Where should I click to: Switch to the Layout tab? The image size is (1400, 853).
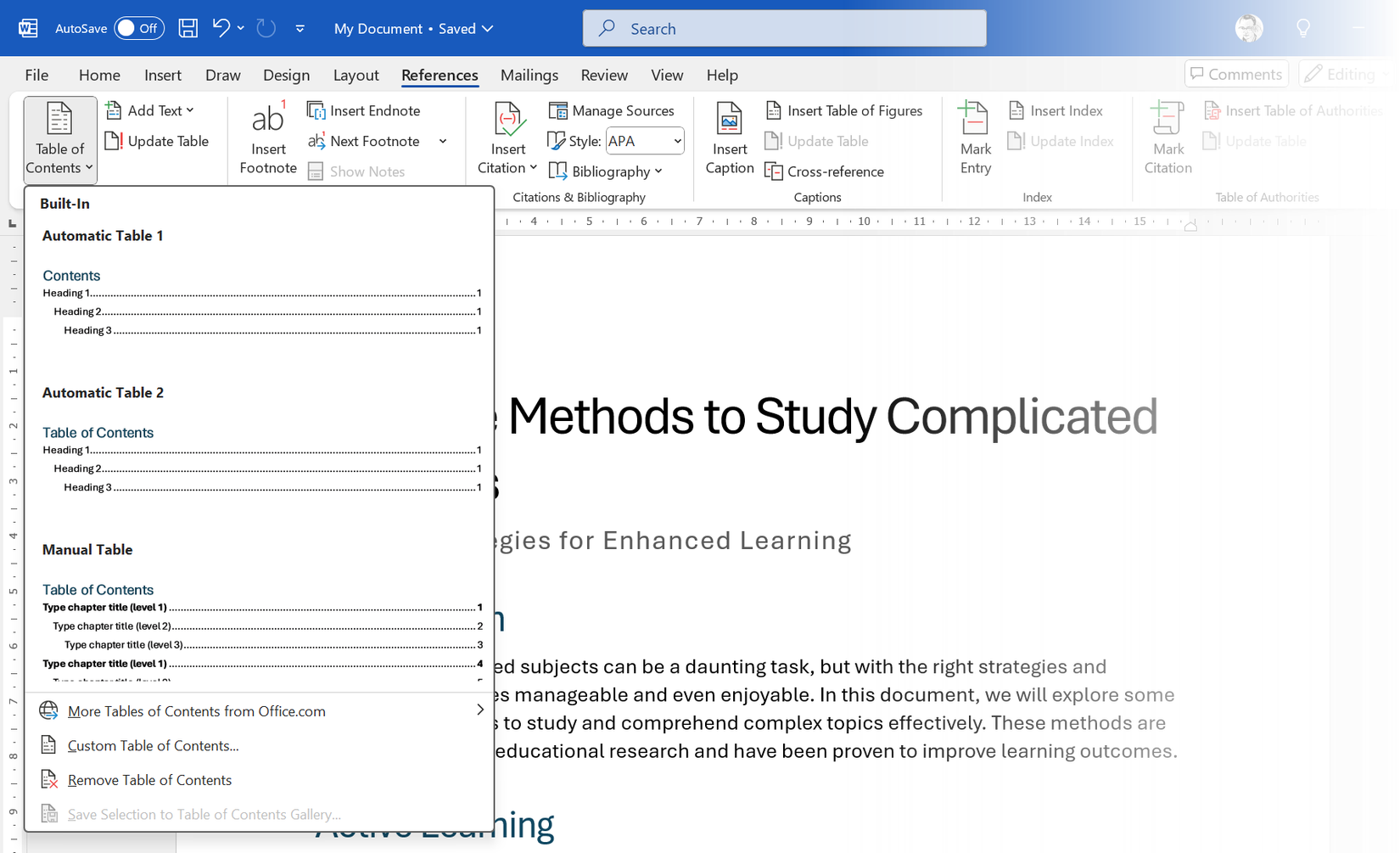click(x=356, y=75)
